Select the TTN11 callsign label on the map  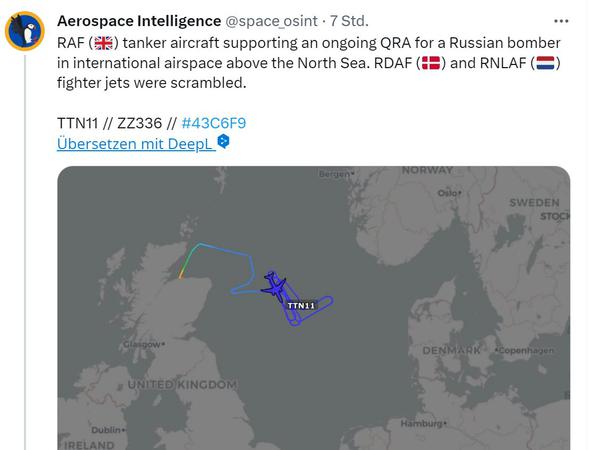[x=301, y=306]
